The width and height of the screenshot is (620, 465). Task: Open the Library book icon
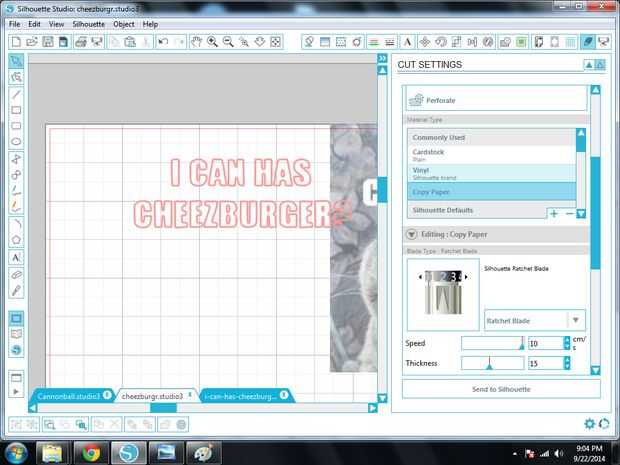(x=16, y=334)
